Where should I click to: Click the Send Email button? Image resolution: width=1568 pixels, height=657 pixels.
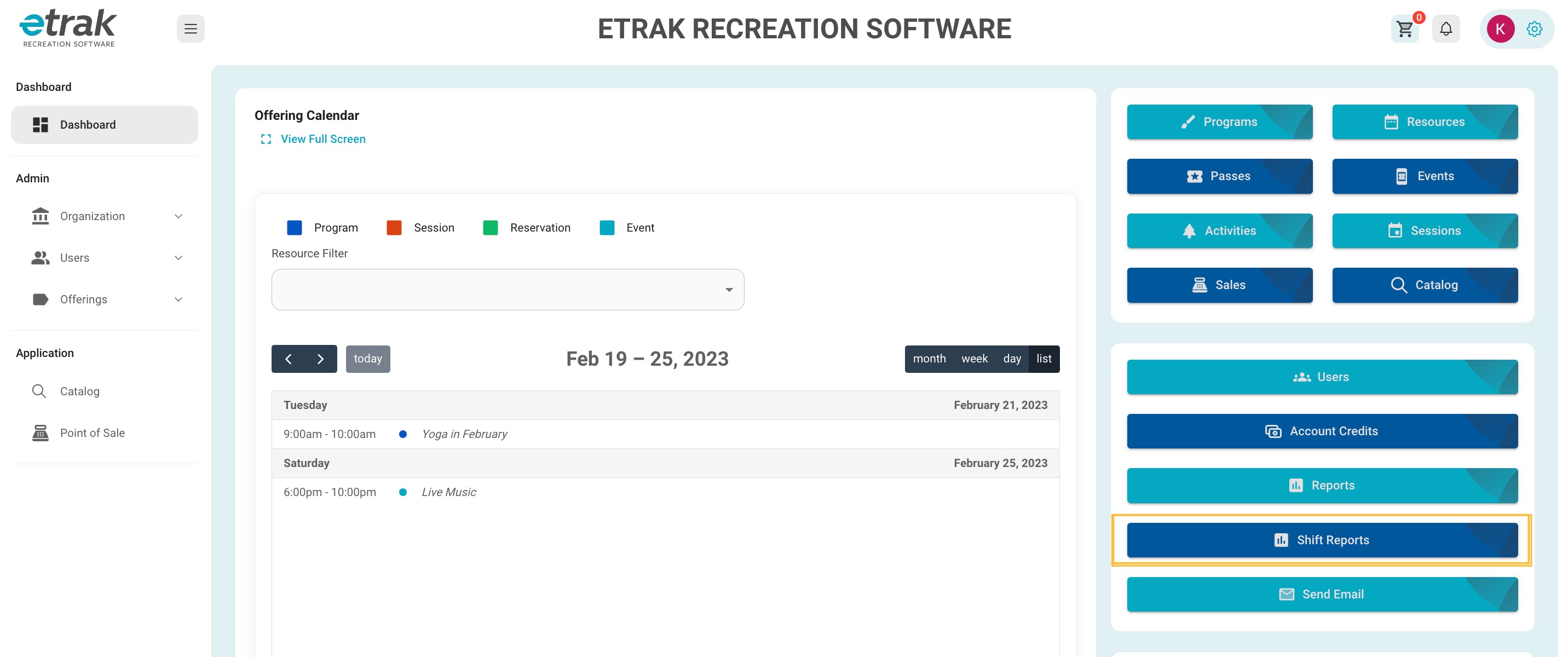coord(1322,594)
